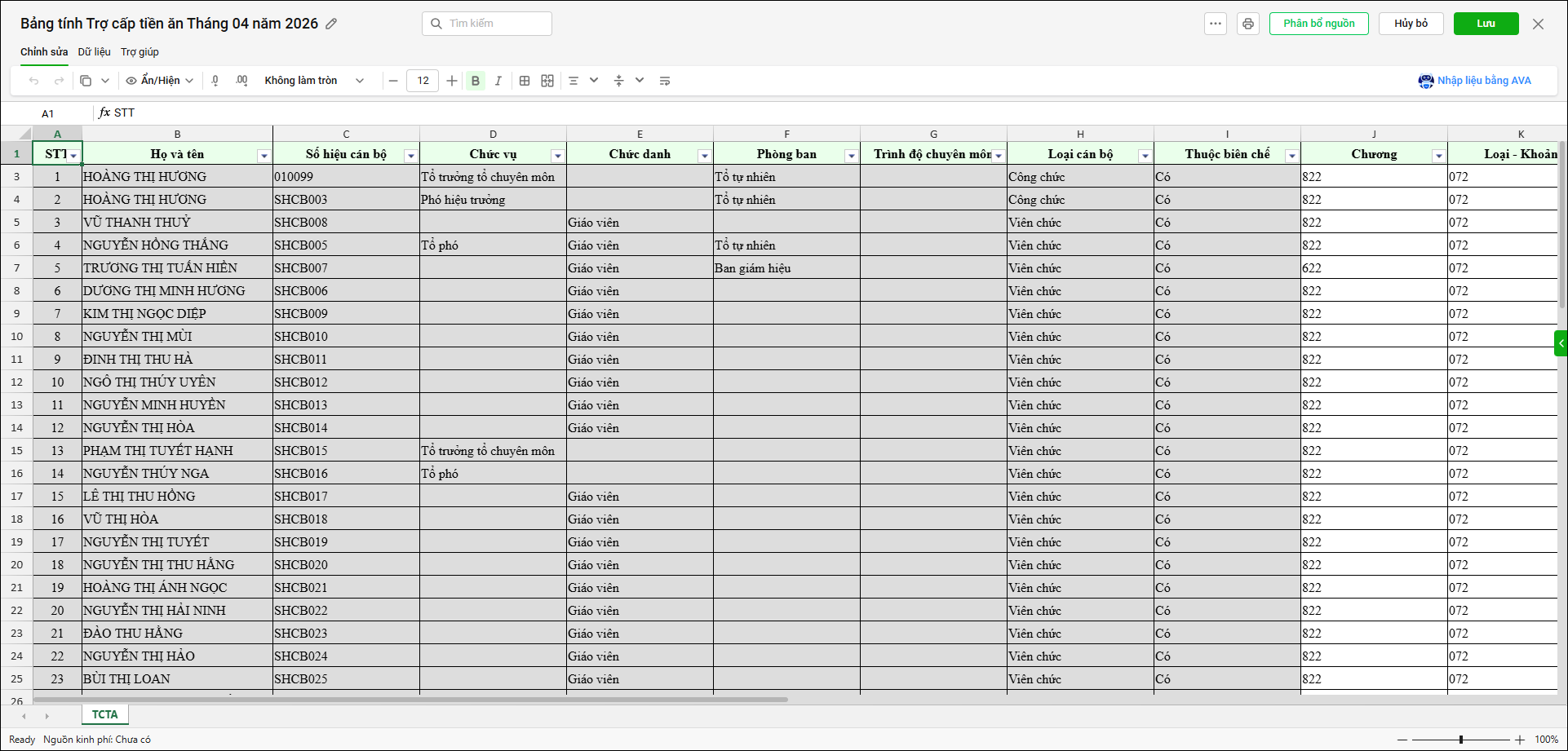Click the Tìm kiếm search field
This screenshot has height=751, width=1568.
pos(487,24)
